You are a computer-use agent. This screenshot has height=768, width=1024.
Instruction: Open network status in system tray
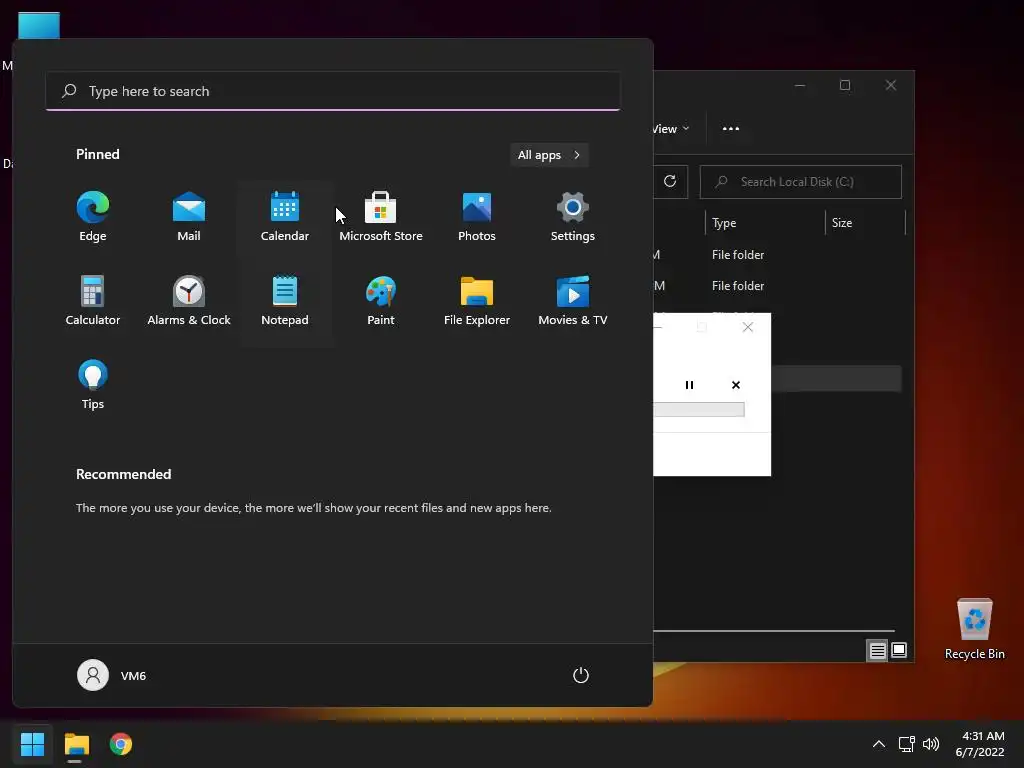point(906,744)
